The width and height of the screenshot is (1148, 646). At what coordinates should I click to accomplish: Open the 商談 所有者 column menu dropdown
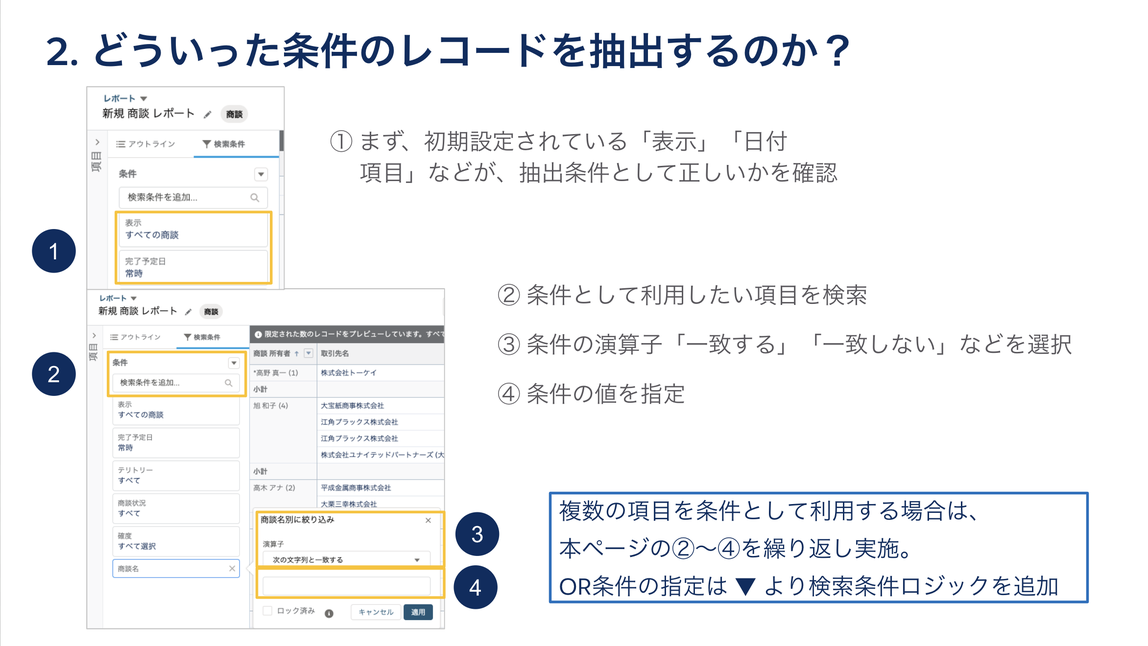pyautogui.click(x=308, y=353)
